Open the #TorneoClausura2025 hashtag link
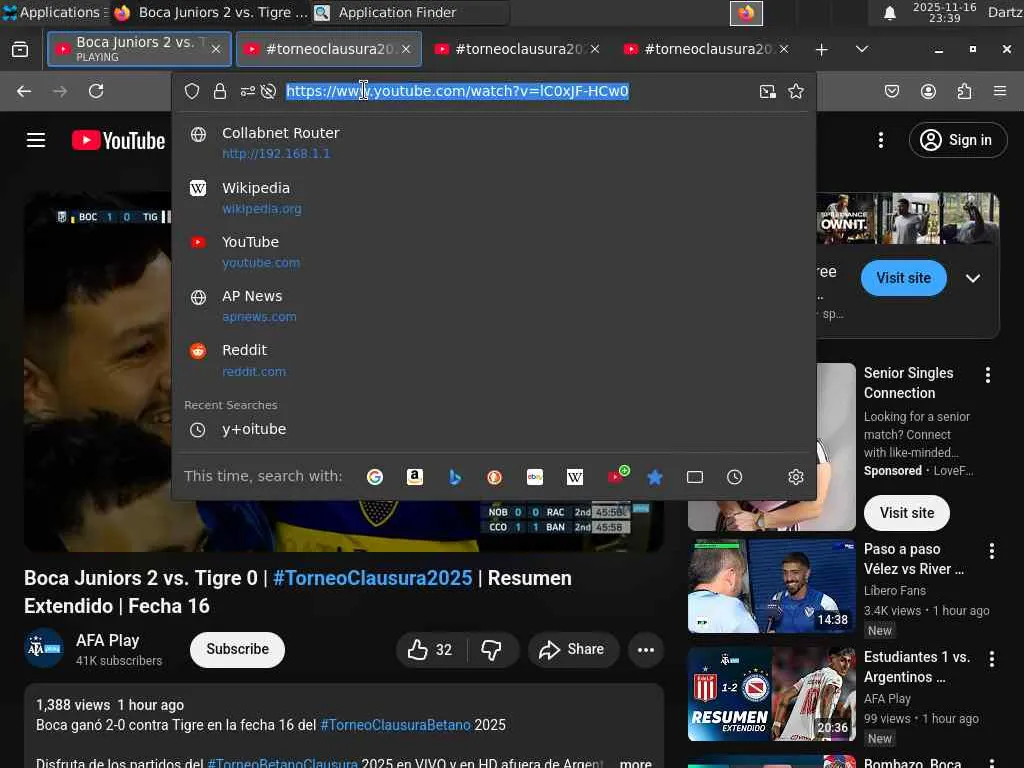This screenshot has width=1024, height=768. point(372,579)
